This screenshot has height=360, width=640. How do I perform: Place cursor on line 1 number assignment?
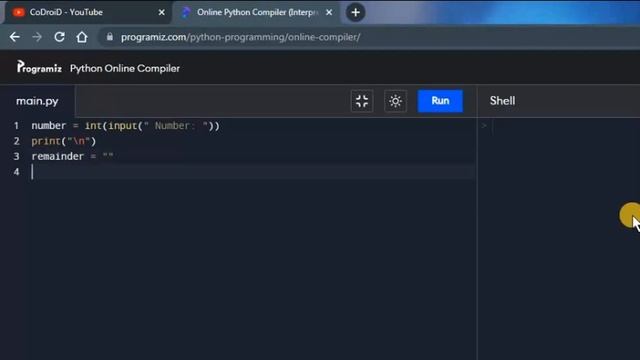(126, 126)
